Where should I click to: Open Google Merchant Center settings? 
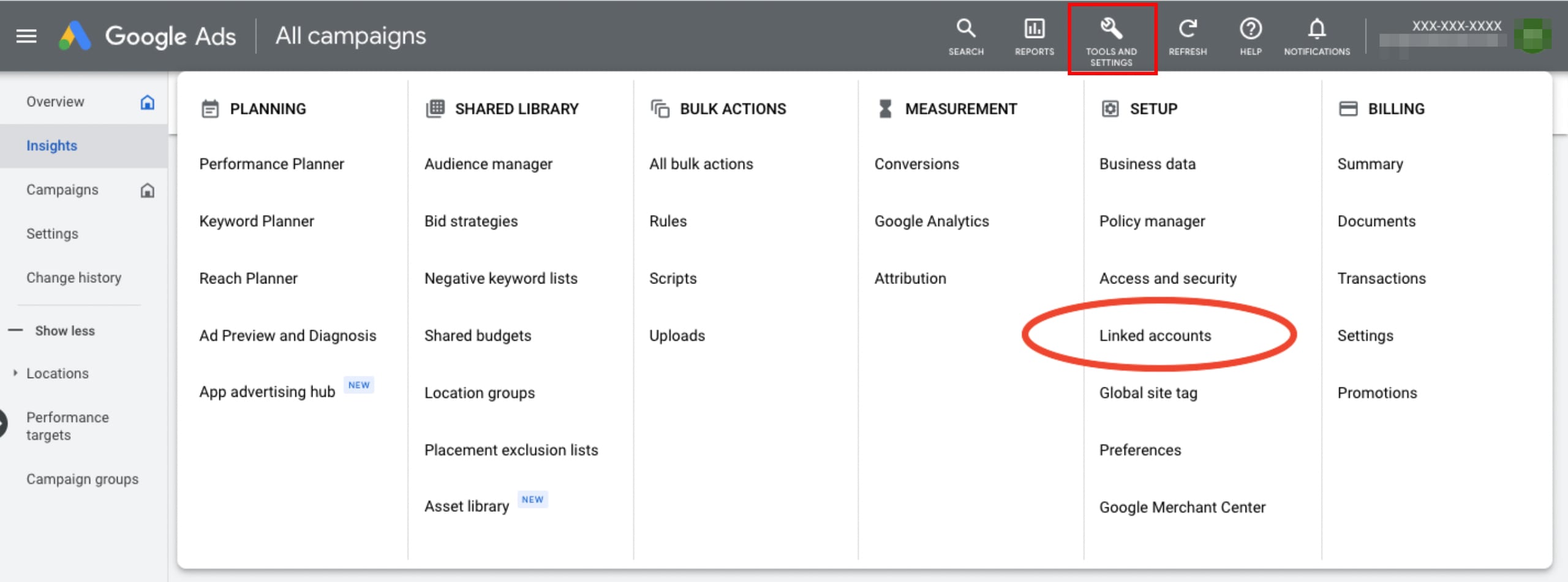[1182, 507]
